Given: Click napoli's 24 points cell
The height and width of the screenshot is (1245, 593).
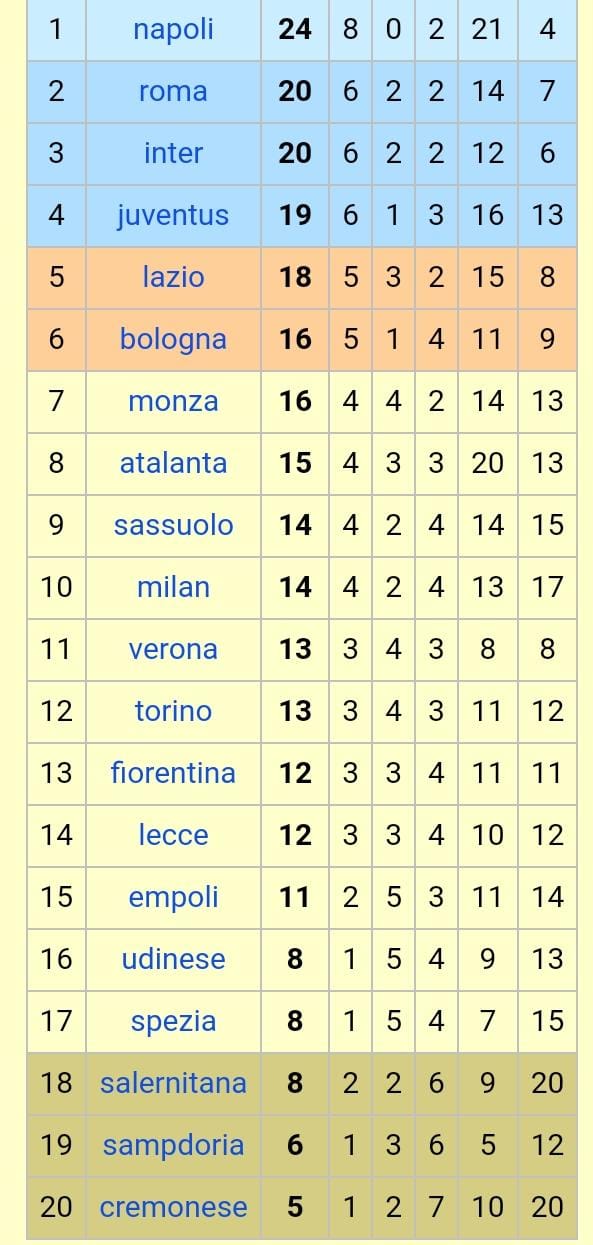Looking at the screenshot, I should pyautogui.click(x=295, y=29).
